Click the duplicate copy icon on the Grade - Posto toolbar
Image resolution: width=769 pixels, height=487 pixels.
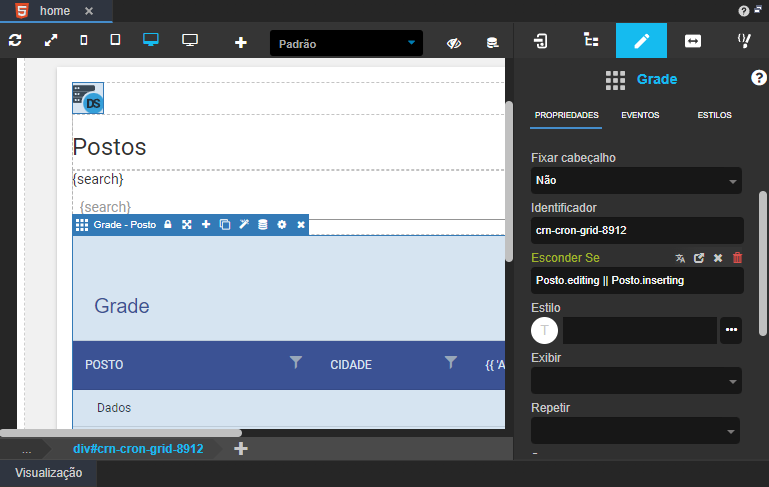coord(225,225)
